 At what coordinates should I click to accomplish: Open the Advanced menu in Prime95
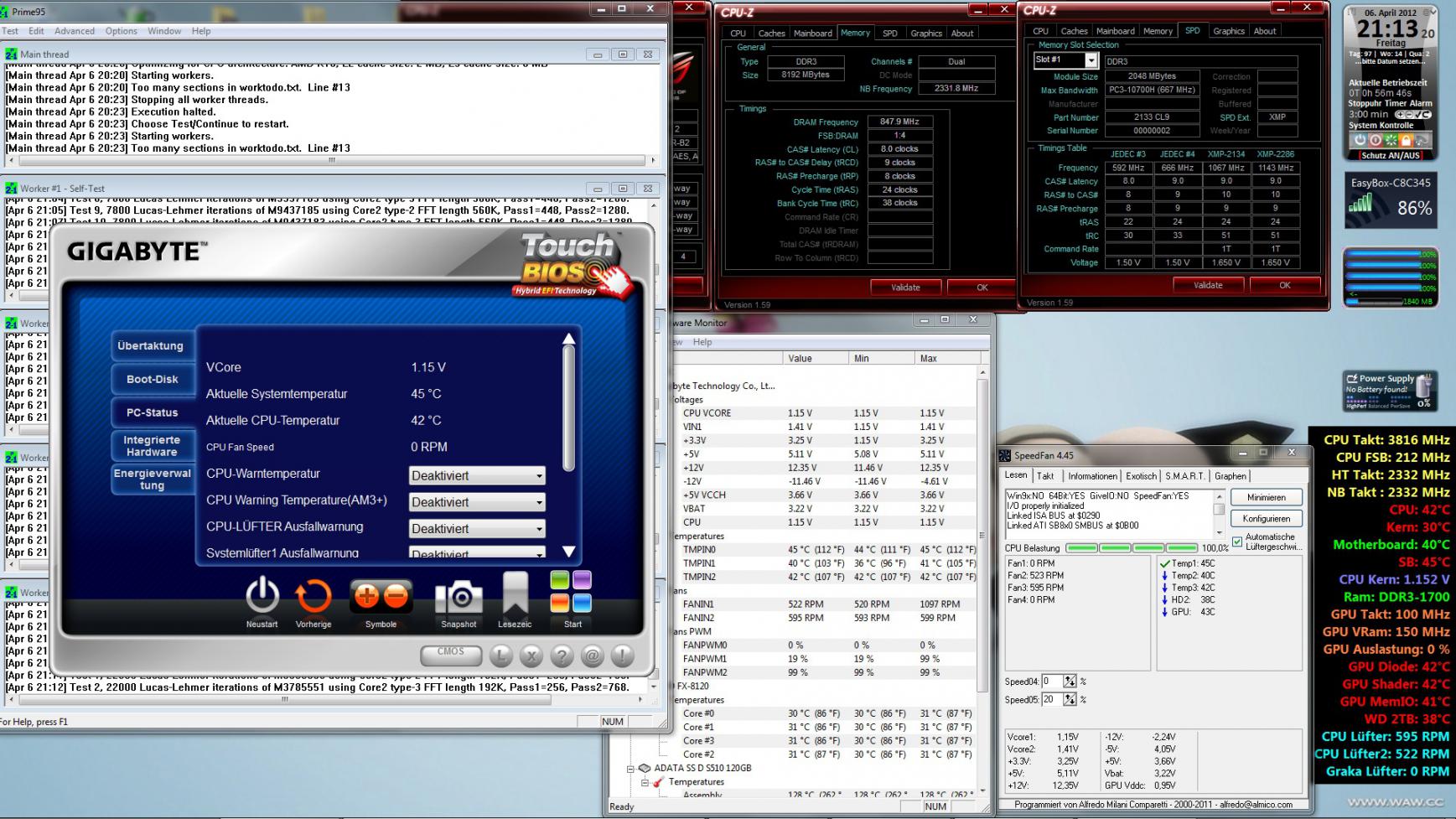coord(75,31)
